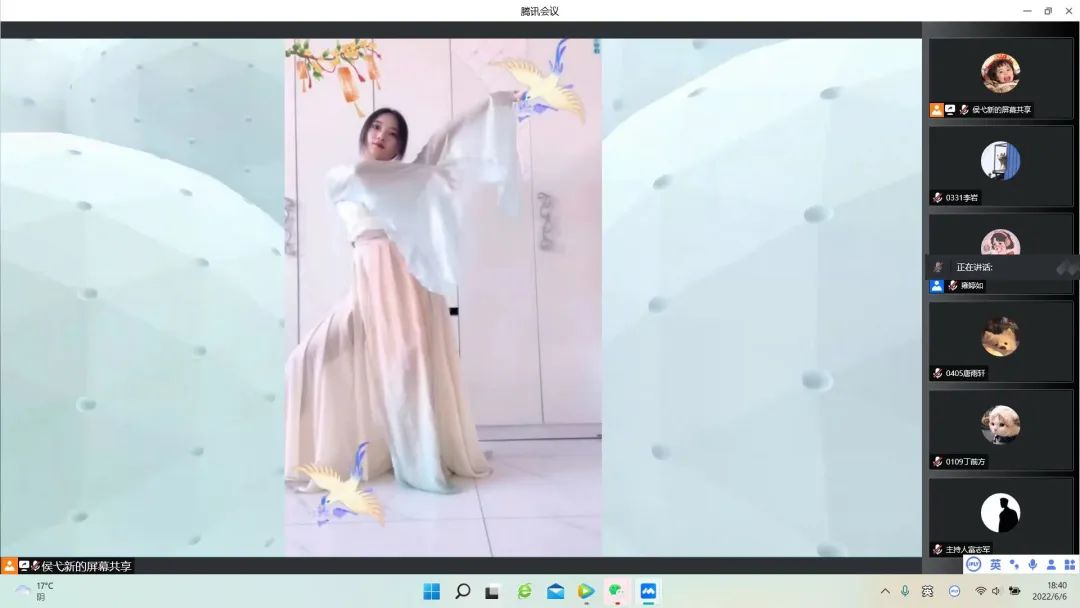
Task: Open the Windows Start menu
Action: click(x=431, y=591)
